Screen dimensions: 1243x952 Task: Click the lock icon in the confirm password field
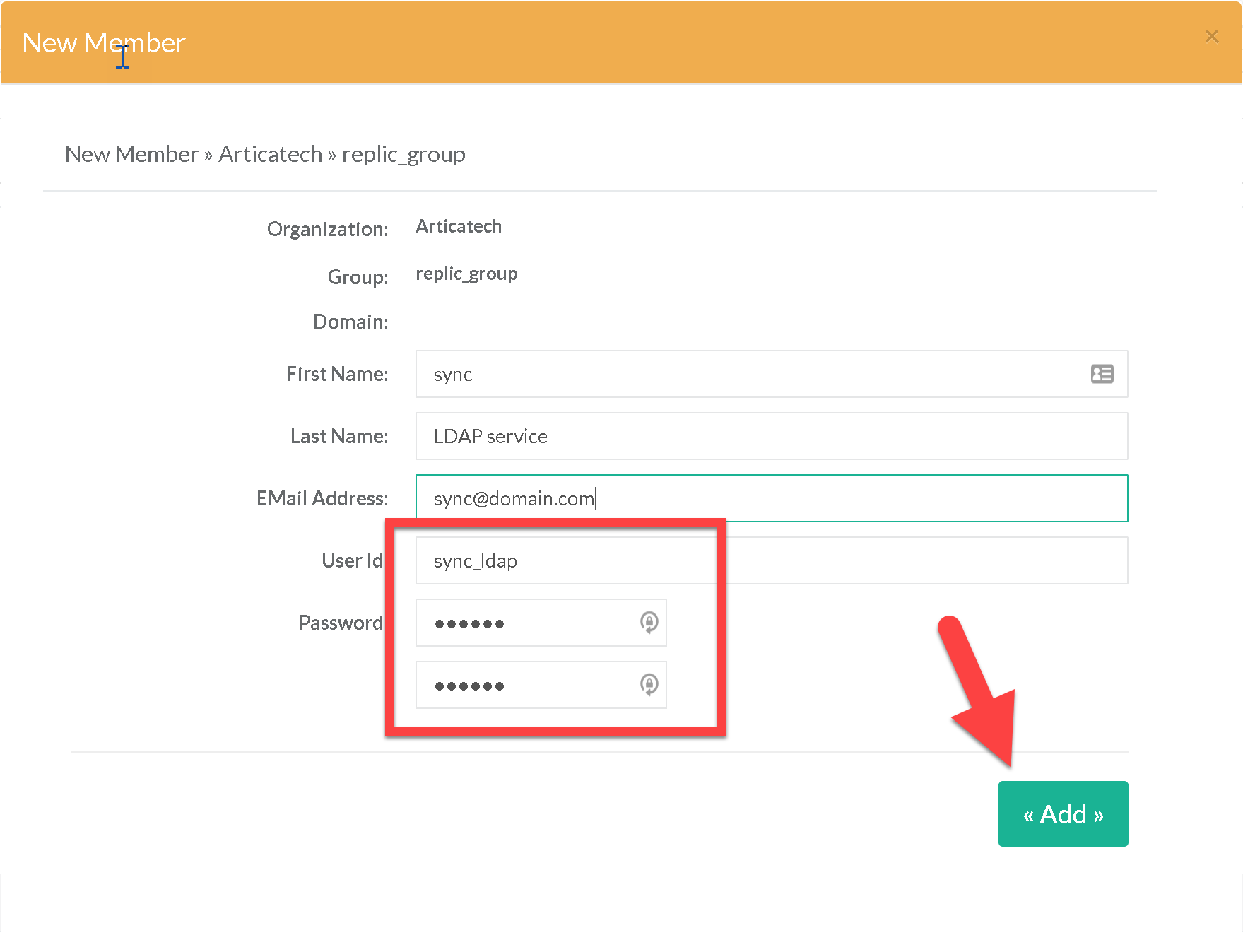point(649,685)
